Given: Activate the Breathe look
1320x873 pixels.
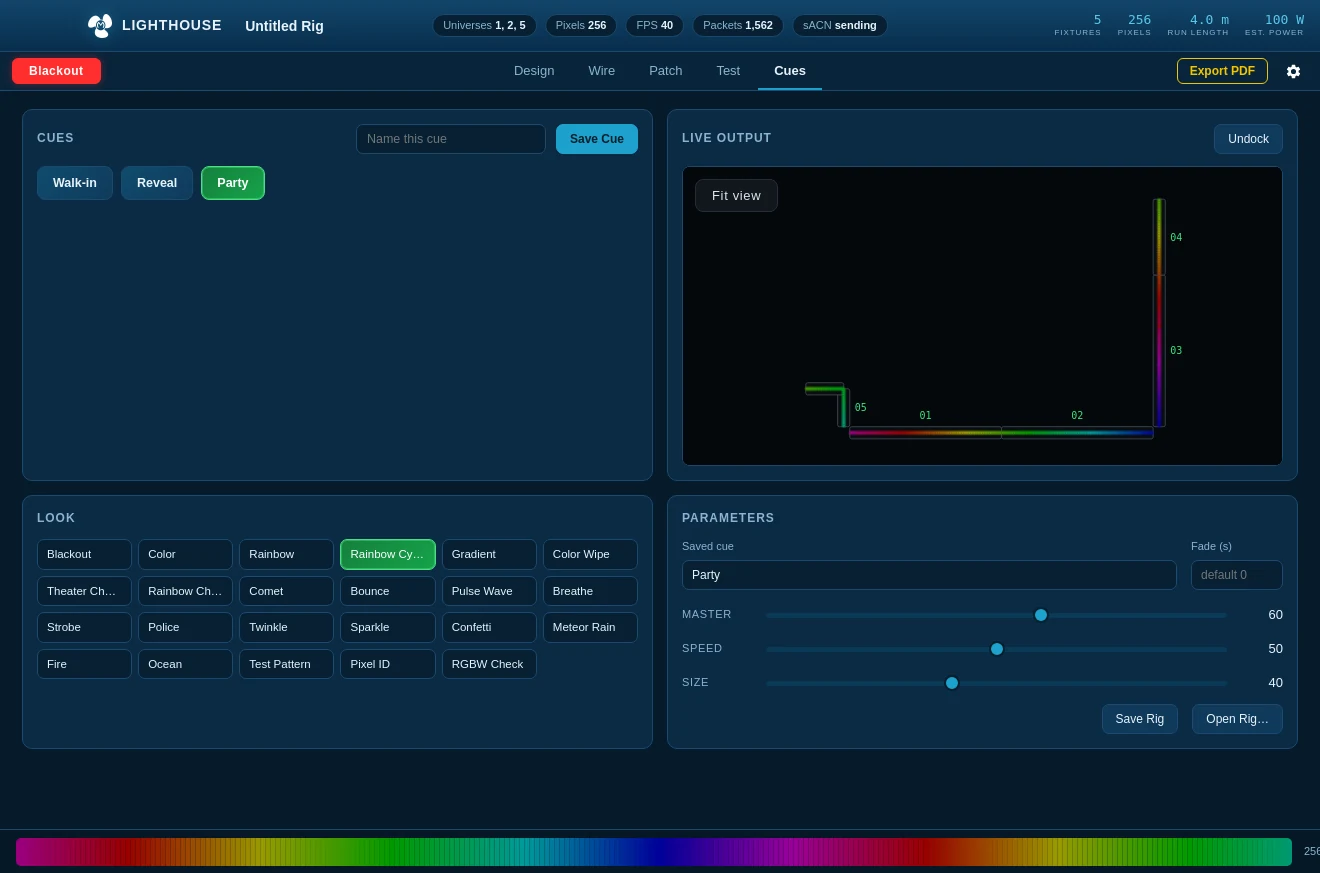Looking at the screenshot, I should (590, 591).
